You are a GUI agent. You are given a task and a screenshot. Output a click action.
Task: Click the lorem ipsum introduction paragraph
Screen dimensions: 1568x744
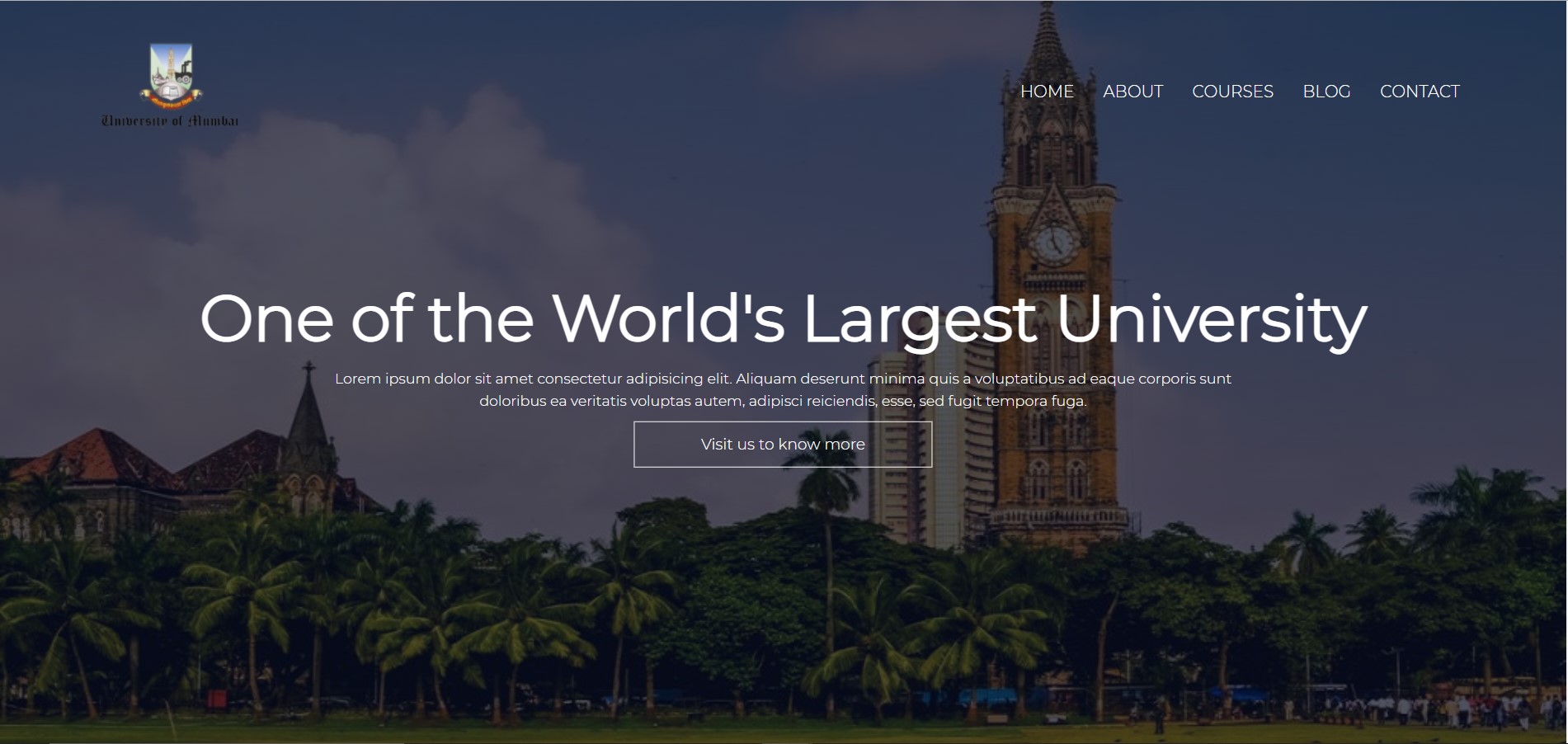tap(784, 389)
